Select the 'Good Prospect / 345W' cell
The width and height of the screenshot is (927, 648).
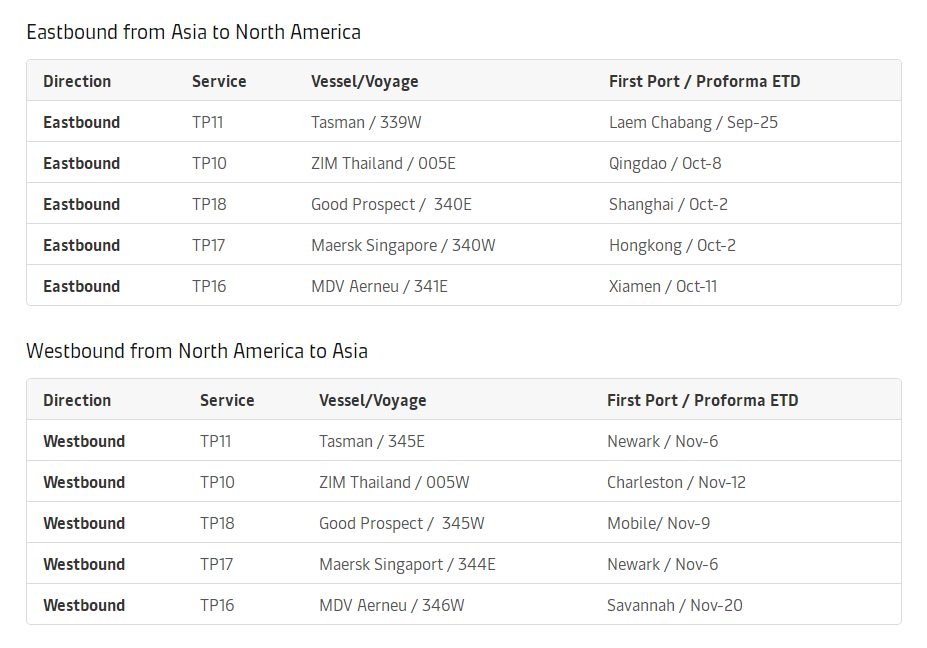[401, 524]
